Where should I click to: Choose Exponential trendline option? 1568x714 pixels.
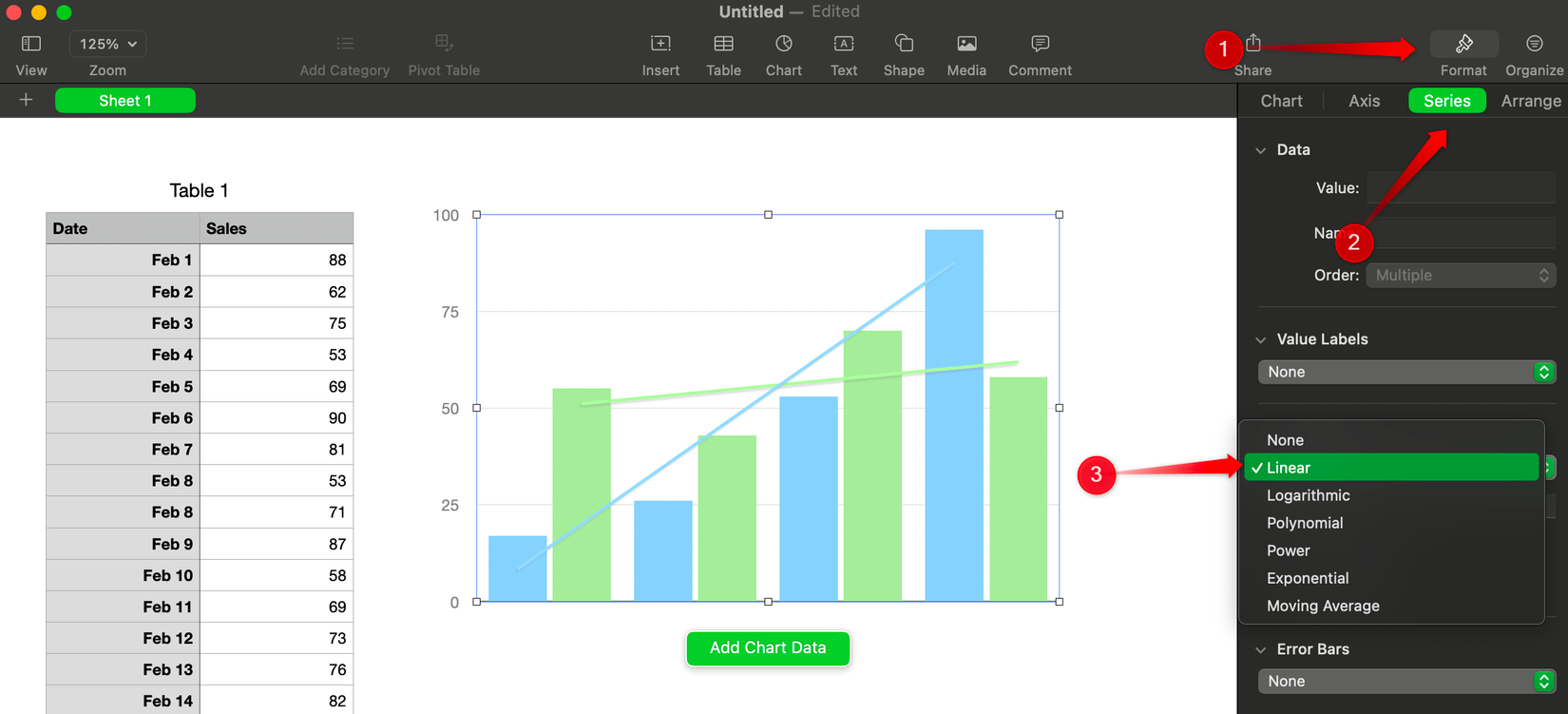tap(1391, 578)
